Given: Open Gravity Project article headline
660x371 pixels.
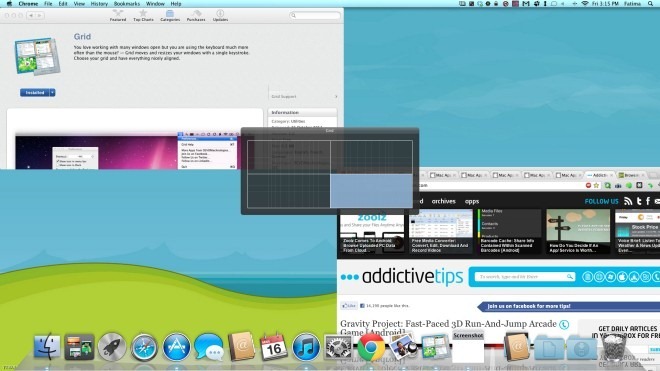Looking at the screenshot, I should [x=448, y=328].
